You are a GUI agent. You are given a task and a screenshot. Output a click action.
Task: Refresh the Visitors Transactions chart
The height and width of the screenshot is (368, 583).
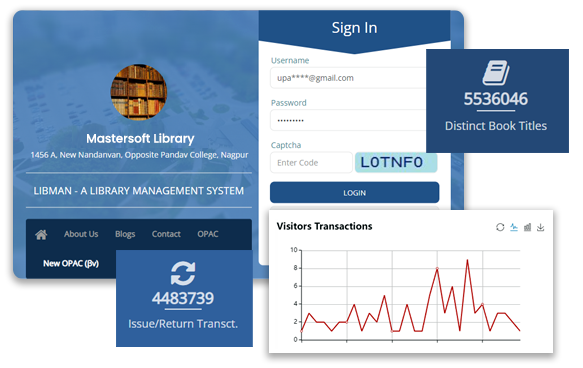(x=500, y=227)
